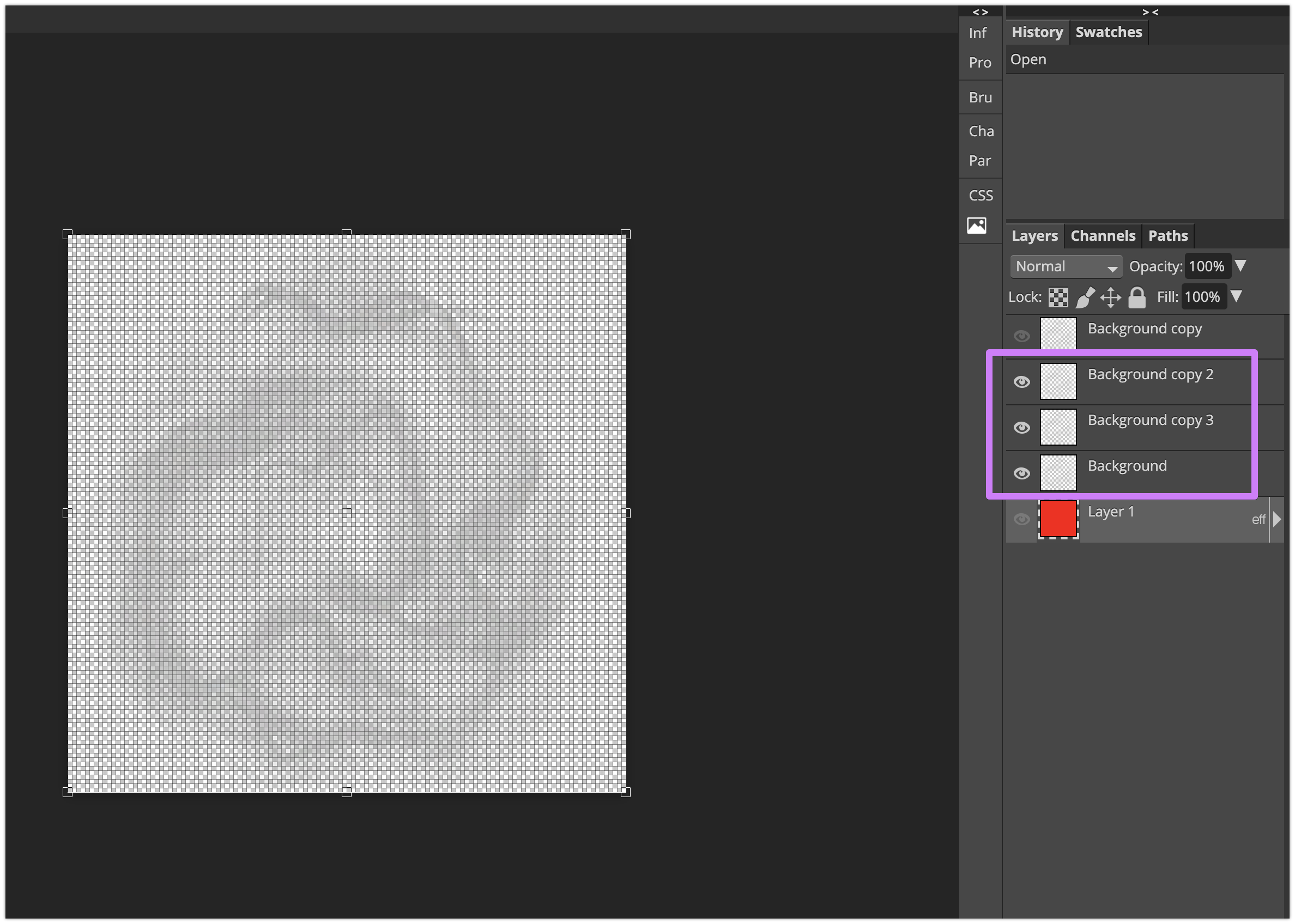Click the red color swatch on Layer 1
This screenshot has width=1295, height=924.
point(1057,519)
